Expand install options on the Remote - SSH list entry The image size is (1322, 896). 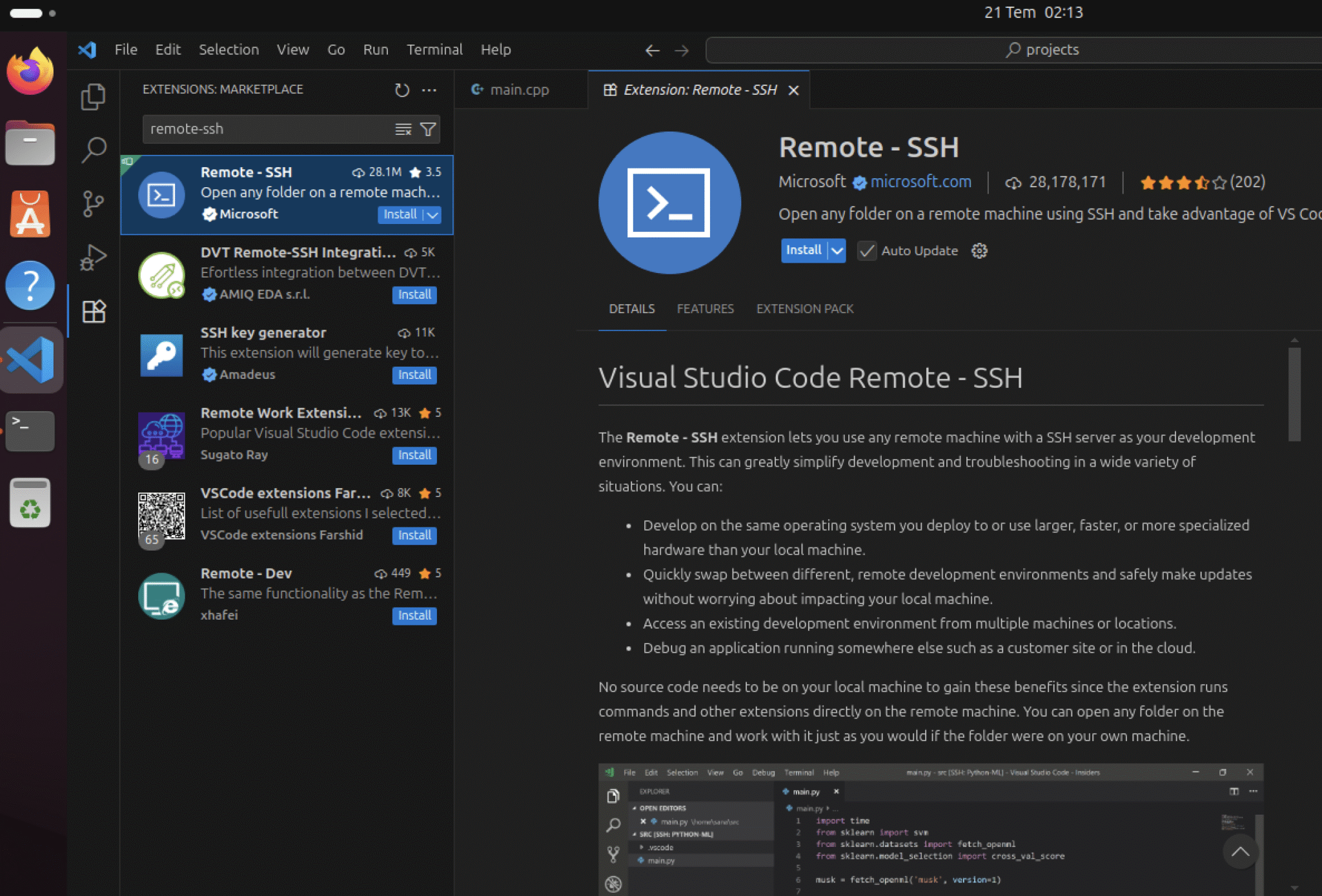[x=431, y=215]
